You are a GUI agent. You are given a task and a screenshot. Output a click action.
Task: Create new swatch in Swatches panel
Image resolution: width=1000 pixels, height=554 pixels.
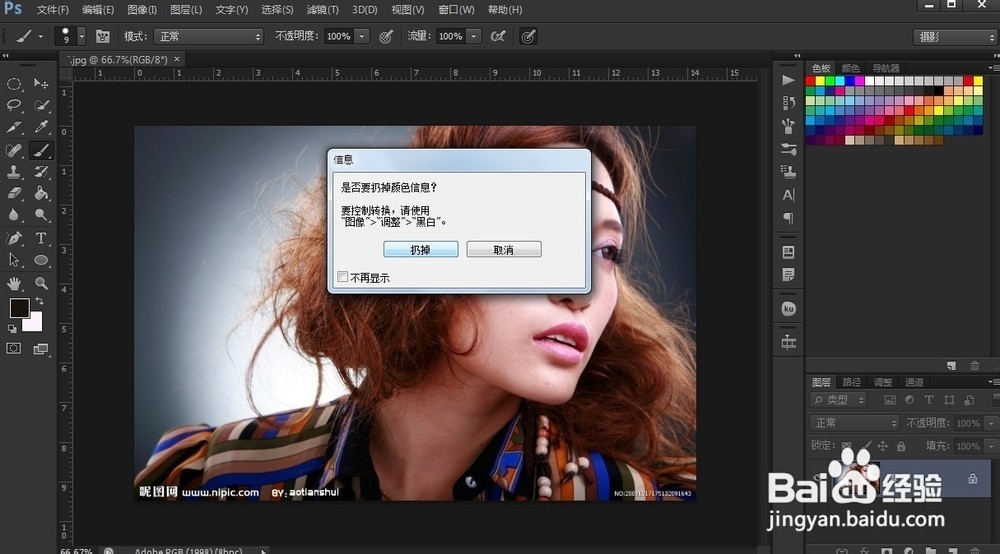(x=951, y=365)
